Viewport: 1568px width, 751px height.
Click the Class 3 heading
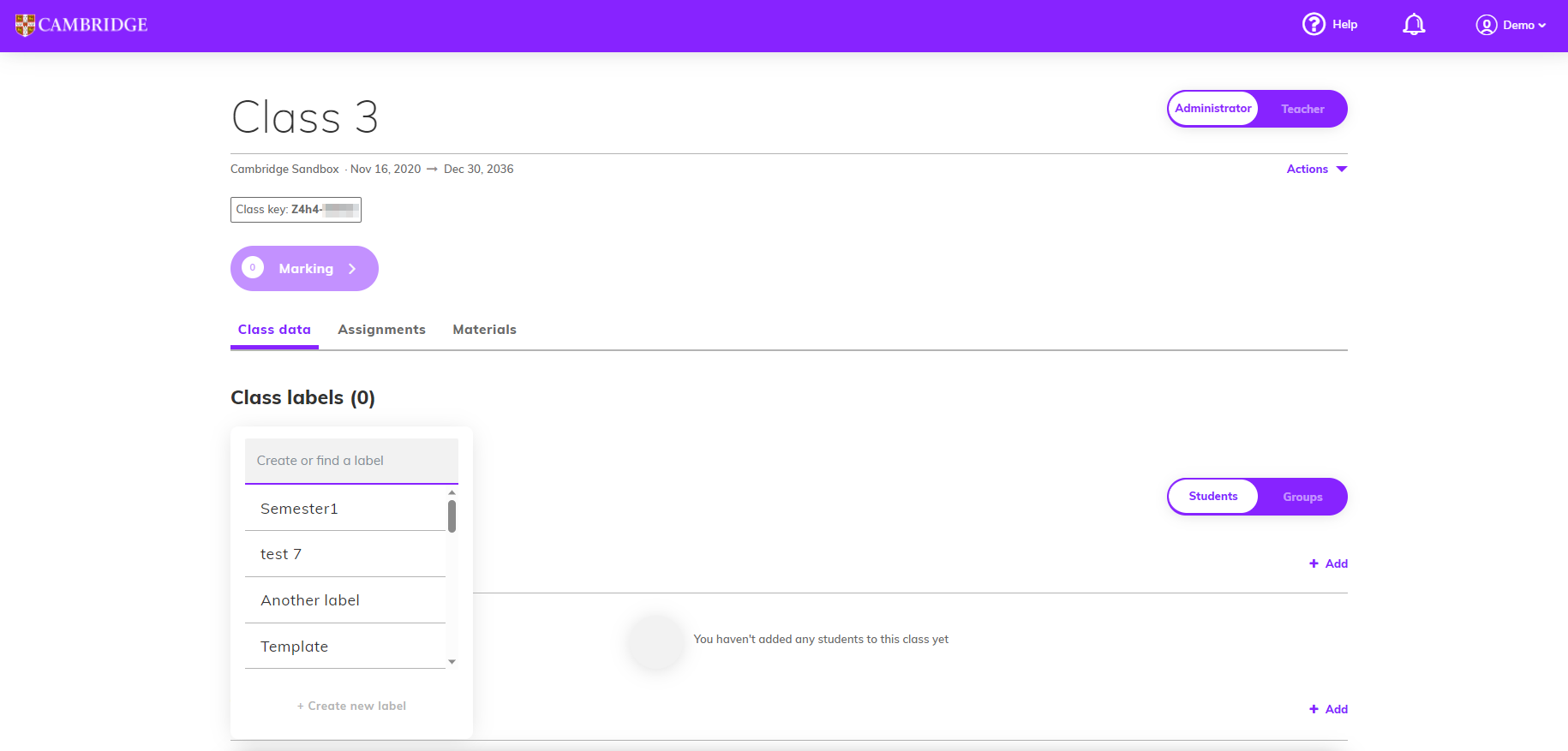click(x=305, y=117)
